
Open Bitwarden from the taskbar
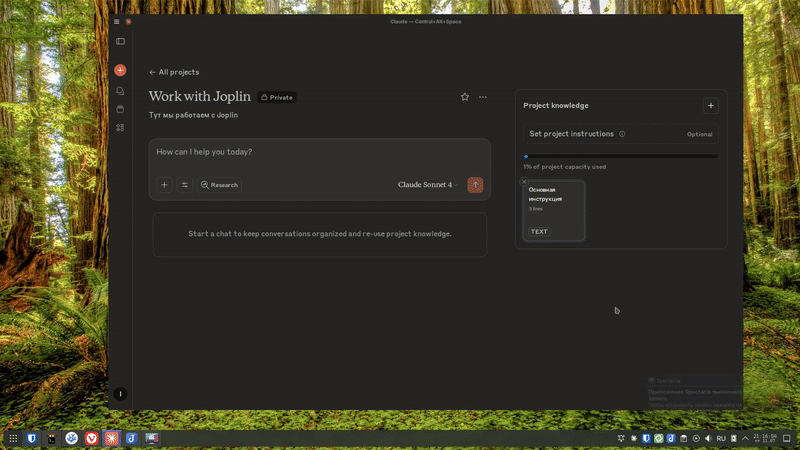(x=32, y=438)
